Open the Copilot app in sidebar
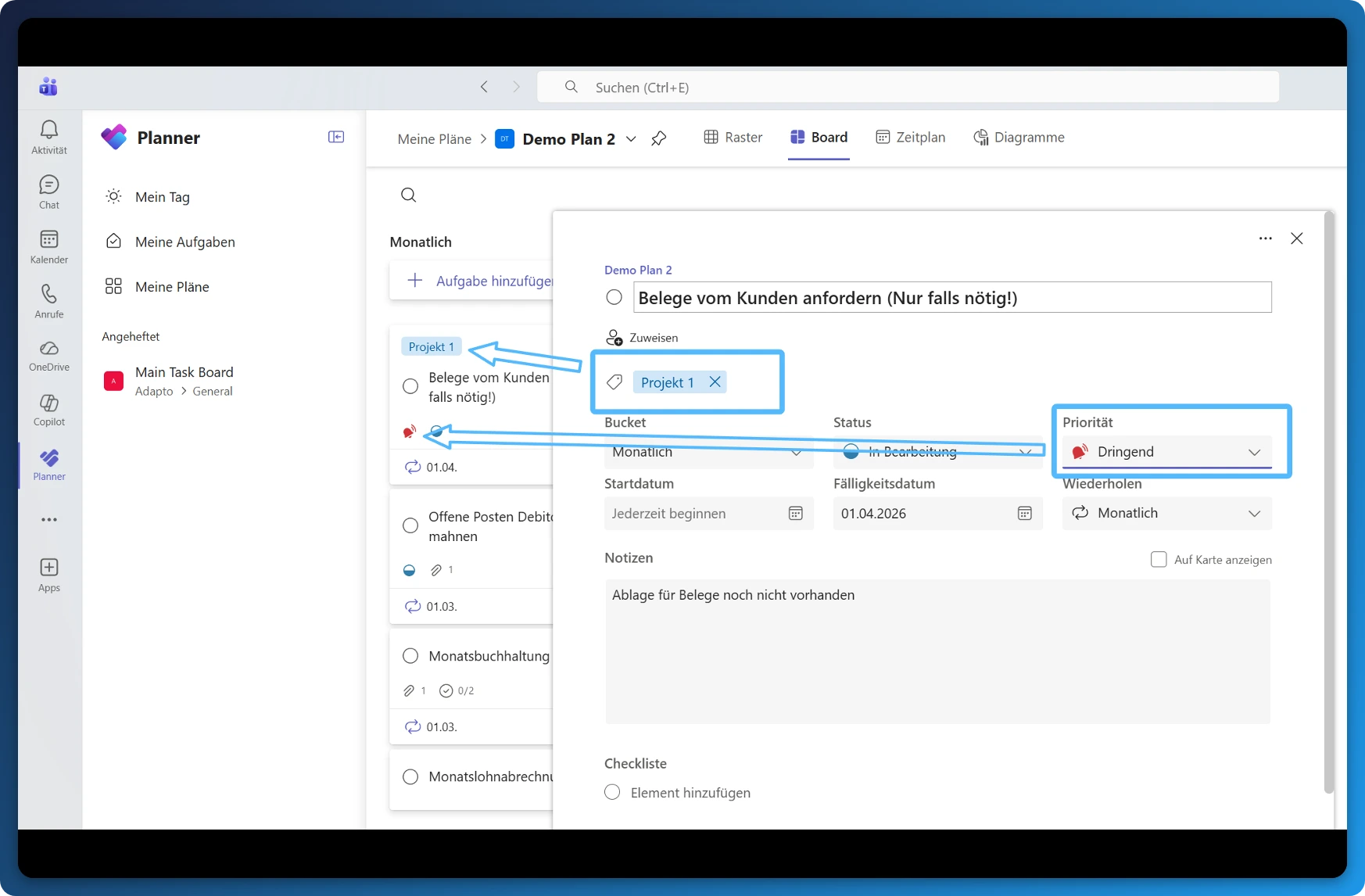The width and height of the screenshot is (1365, 896). click(x=48, y=410)
